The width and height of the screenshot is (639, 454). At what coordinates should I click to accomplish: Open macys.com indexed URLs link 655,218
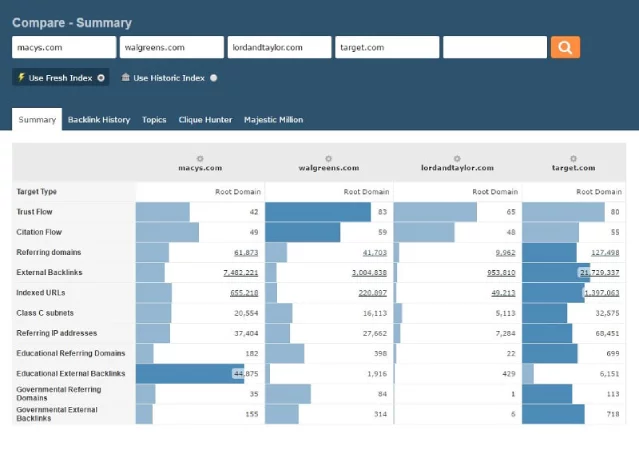tap(244, 293)
